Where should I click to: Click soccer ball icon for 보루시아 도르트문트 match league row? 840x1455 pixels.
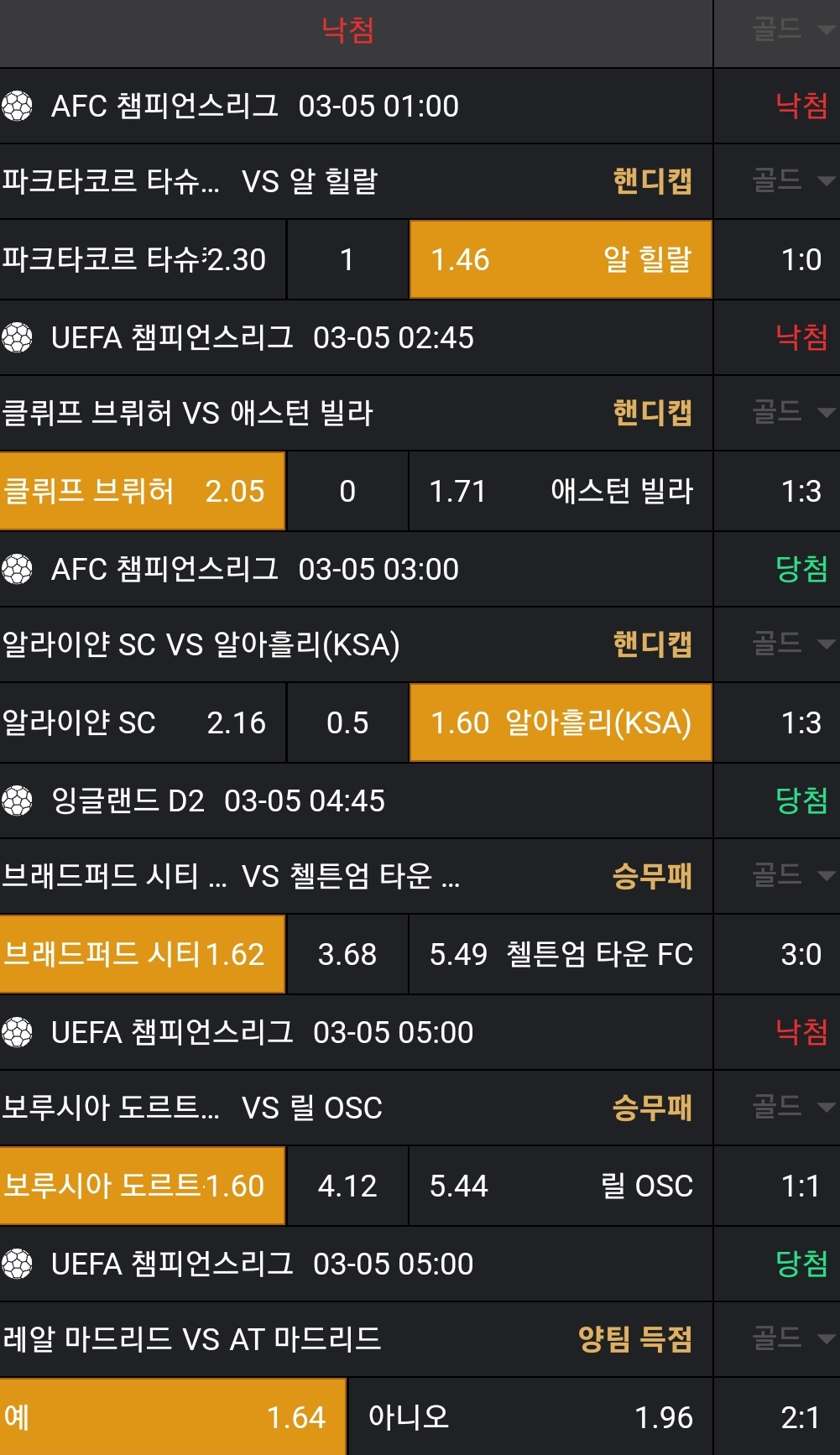click(17, 1033)
